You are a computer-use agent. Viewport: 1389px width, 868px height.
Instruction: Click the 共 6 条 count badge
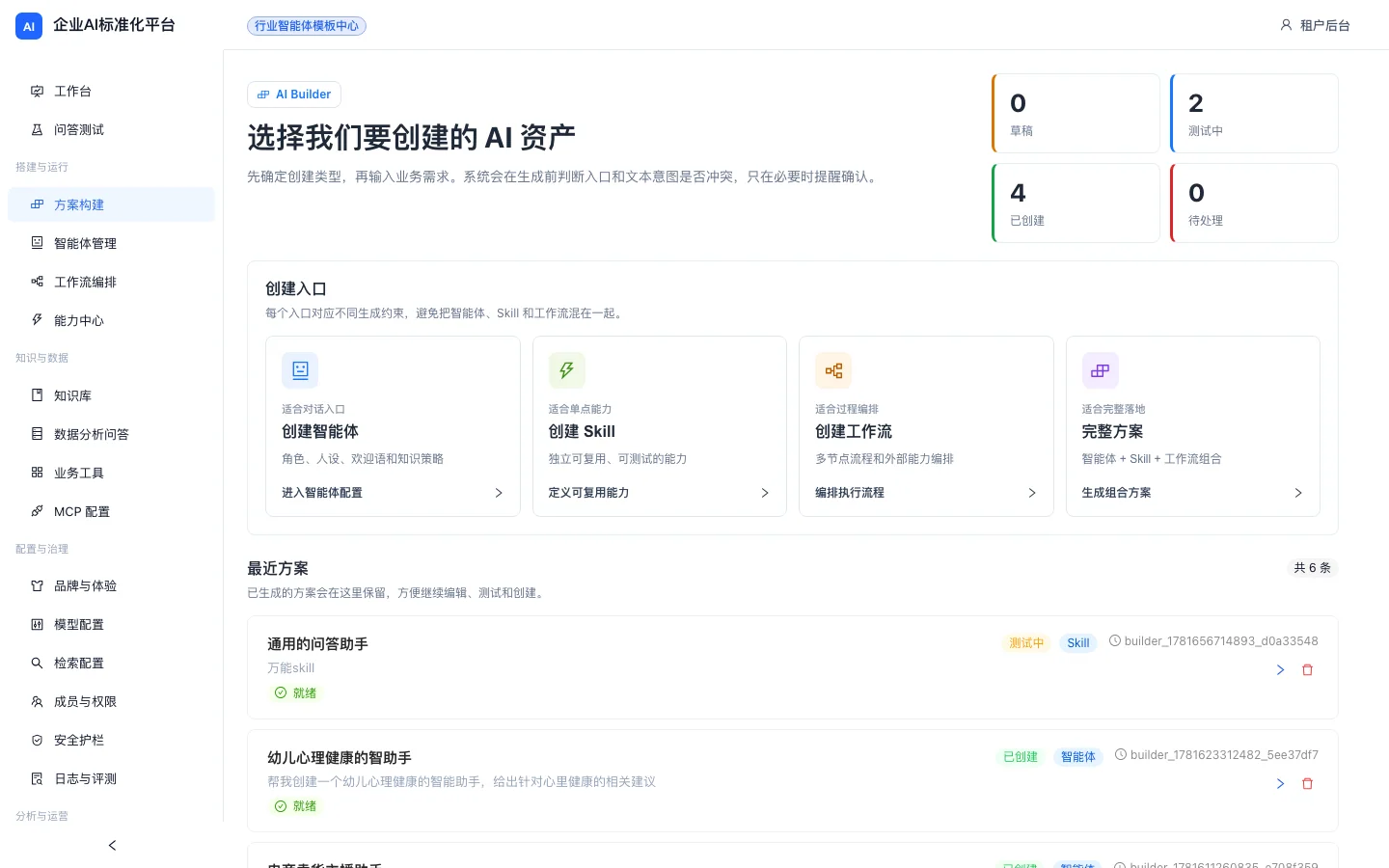pos(1312,568)
